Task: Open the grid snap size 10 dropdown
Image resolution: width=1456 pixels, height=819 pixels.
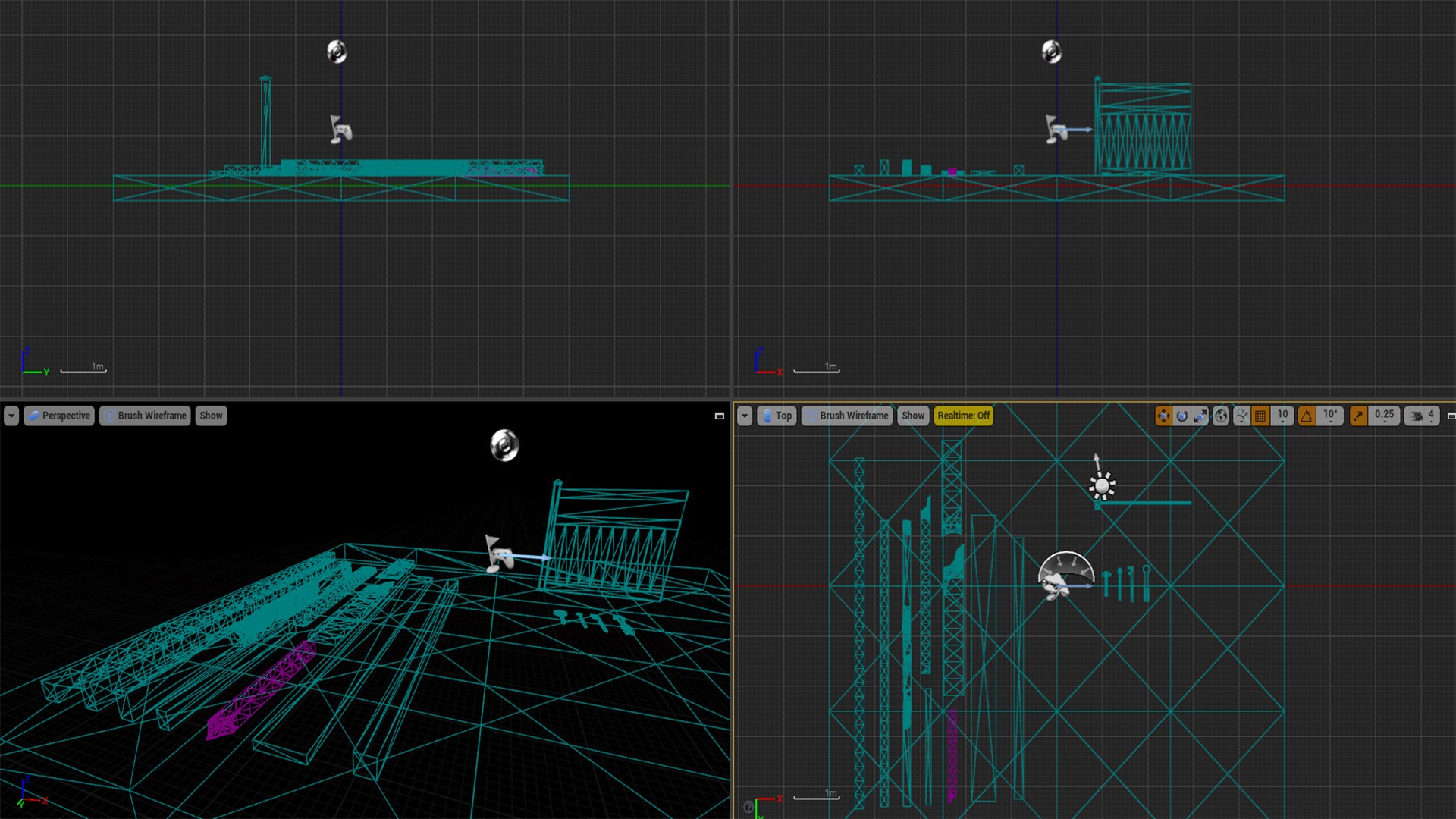Action: (x=1282, y=416)
